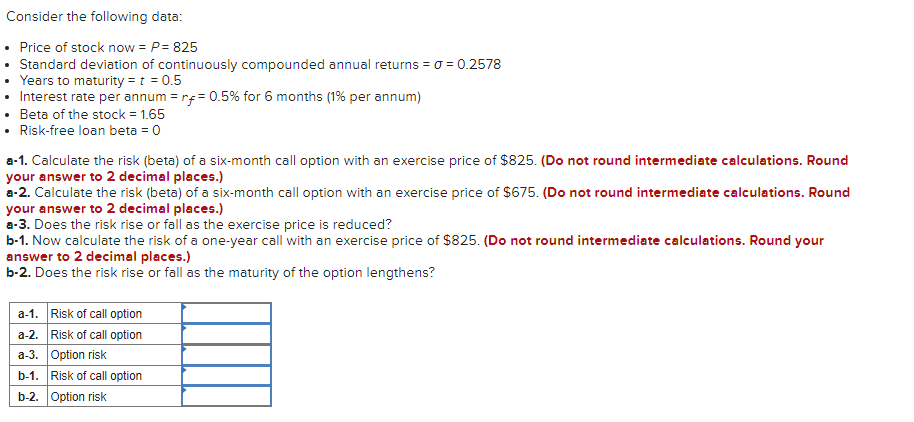This screenshot has width=914, height=422.
Task: Open the b-2 Option risk answer dropdown
Action: click(x=226, y=396)
